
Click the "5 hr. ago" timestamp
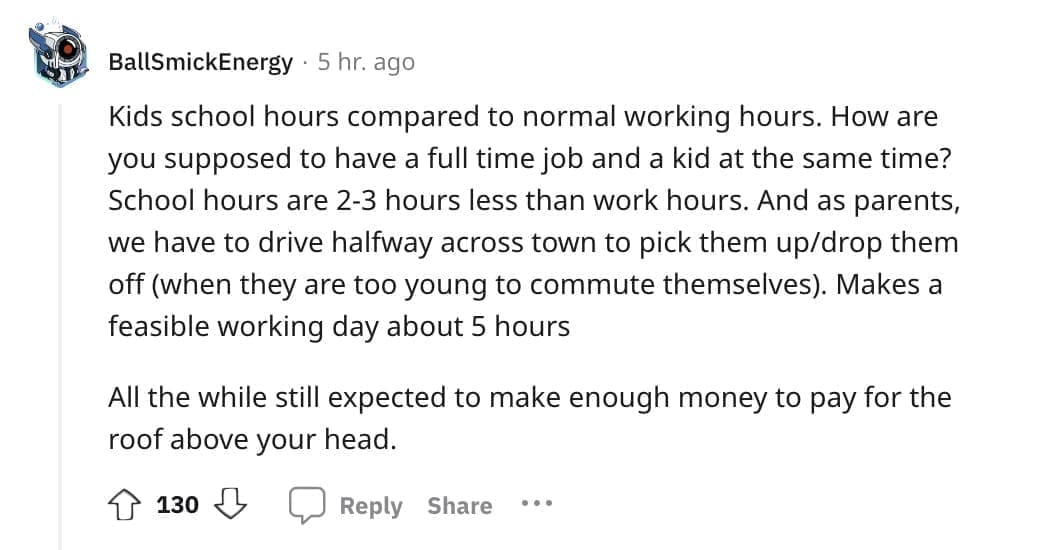tap(365, 62)
